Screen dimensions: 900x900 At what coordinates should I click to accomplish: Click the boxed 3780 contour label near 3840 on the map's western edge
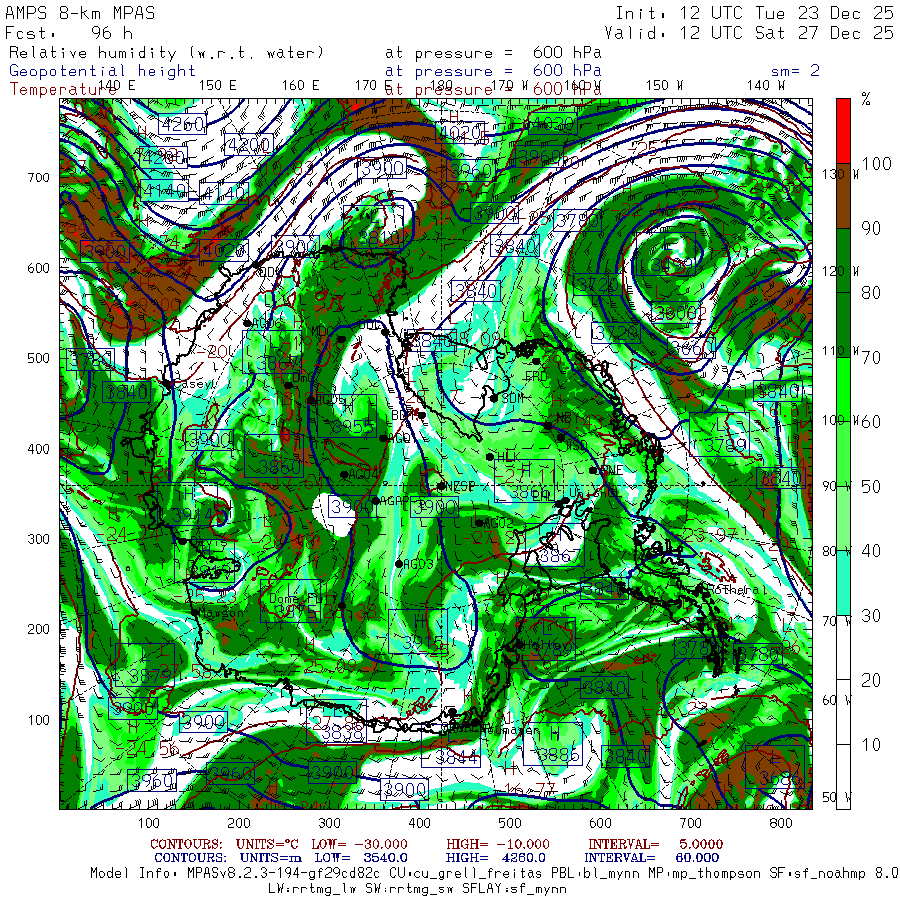click(x=90, y=360)
